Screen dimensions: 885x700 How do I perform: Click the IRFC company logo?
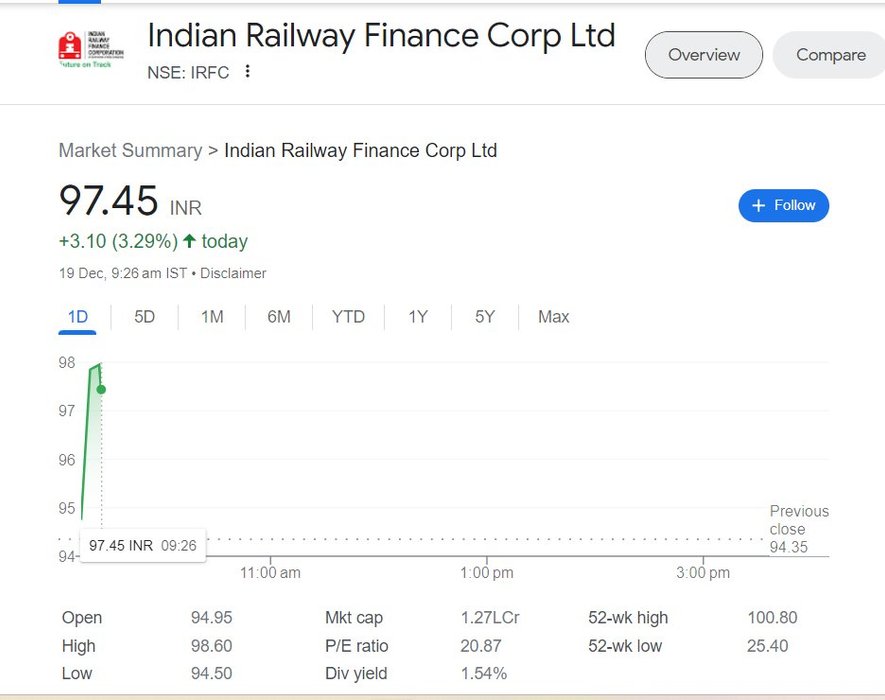(x=91, y=49)
